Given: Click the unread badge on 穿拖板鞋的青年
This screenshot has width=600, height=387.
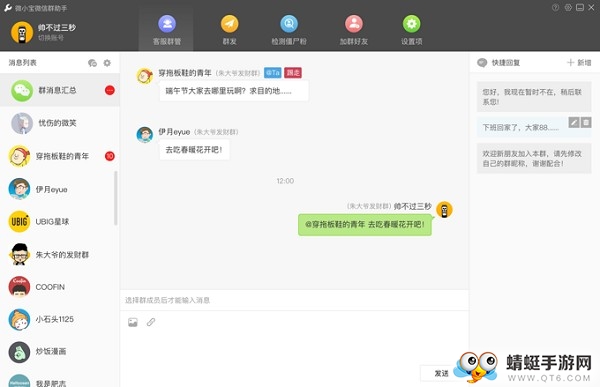Looking at the screenshot, I should (x=110, y=156).
